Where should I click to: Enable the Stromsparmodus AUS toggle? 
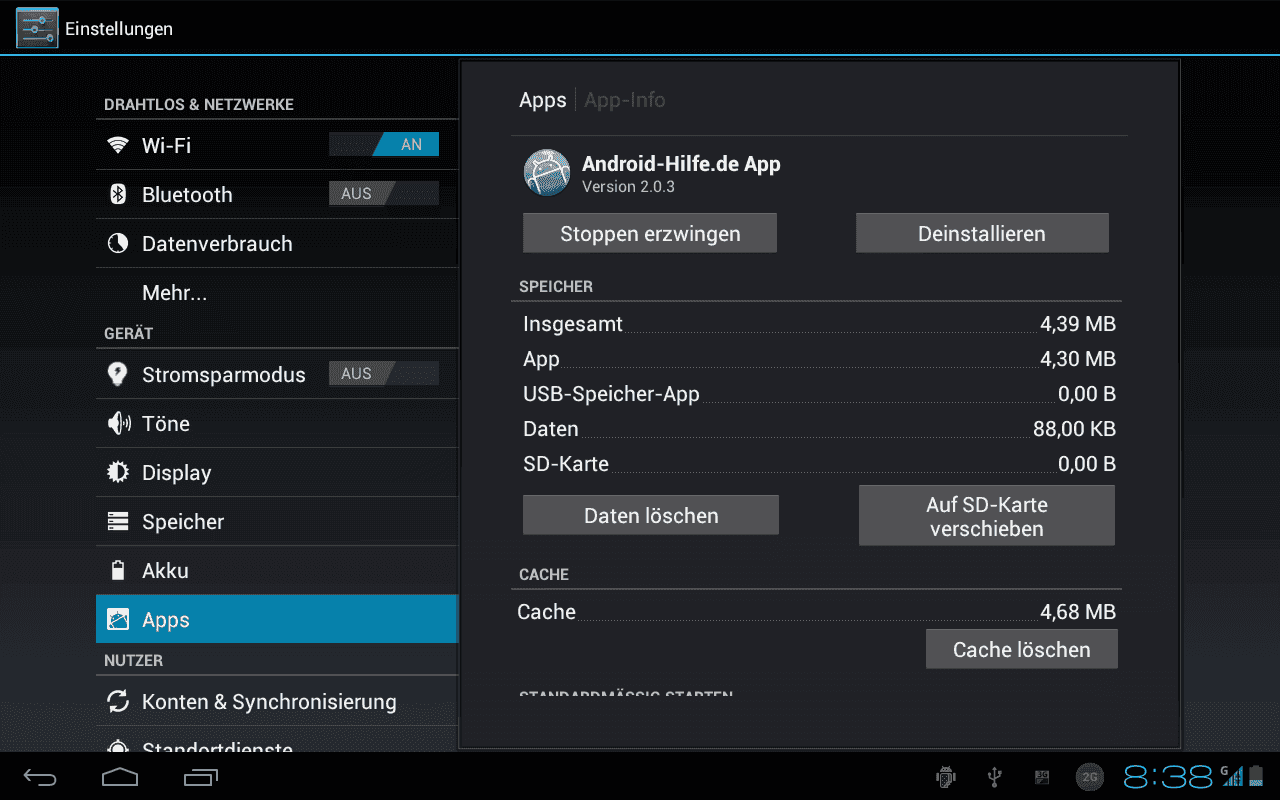click(x=384, y=373)
